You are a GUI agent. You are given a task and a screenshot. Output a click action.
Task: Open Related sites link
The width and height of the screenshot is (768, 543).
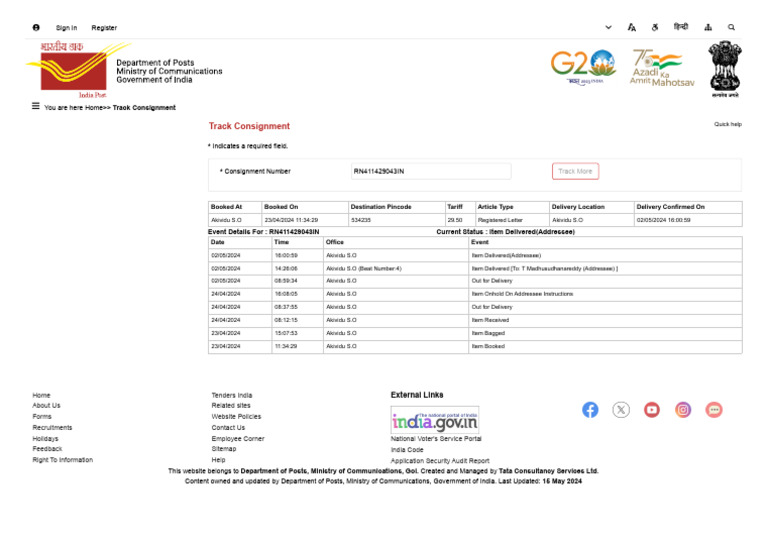[x=231, y=405]
